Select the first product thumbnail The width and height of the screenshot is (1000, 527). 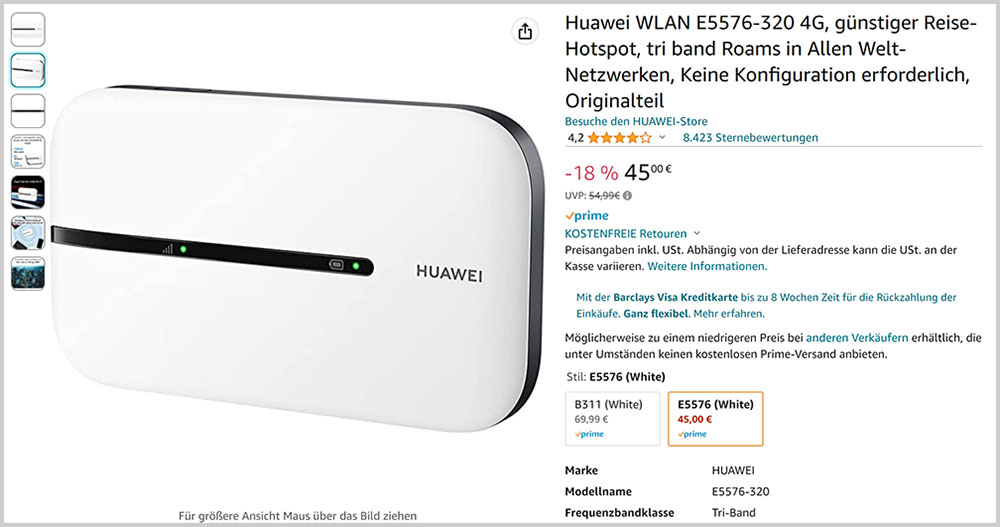(x=28, y=29)
